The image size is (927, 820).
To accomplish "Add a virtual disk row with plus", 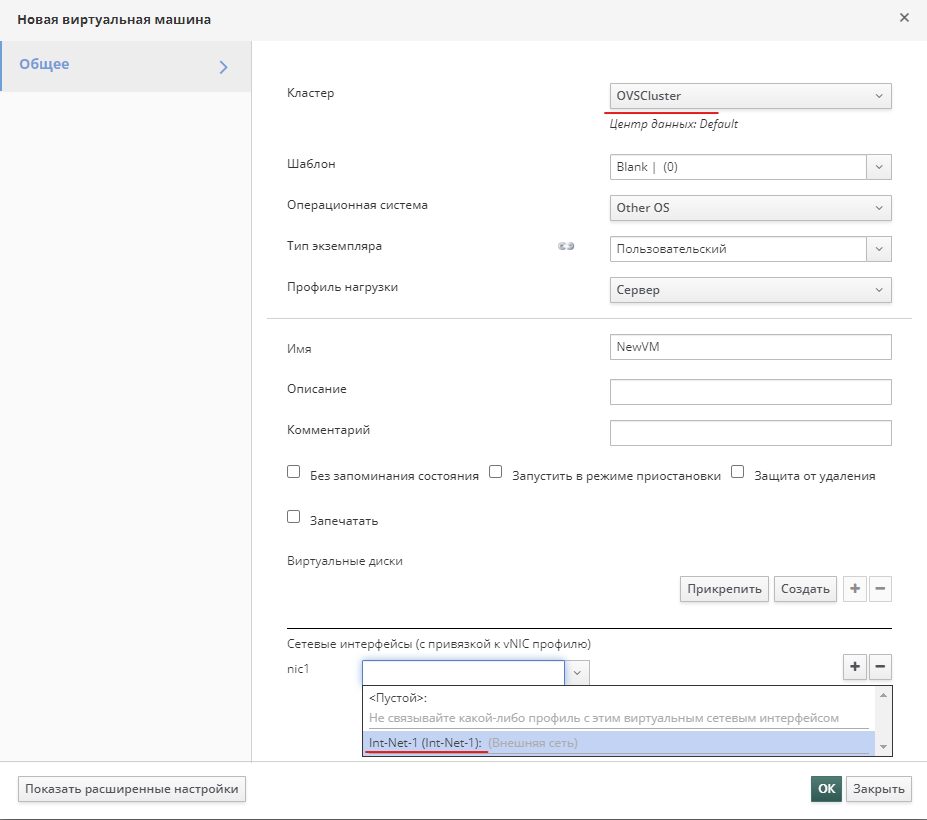I will pyautogui.click(x=854, y=589).
